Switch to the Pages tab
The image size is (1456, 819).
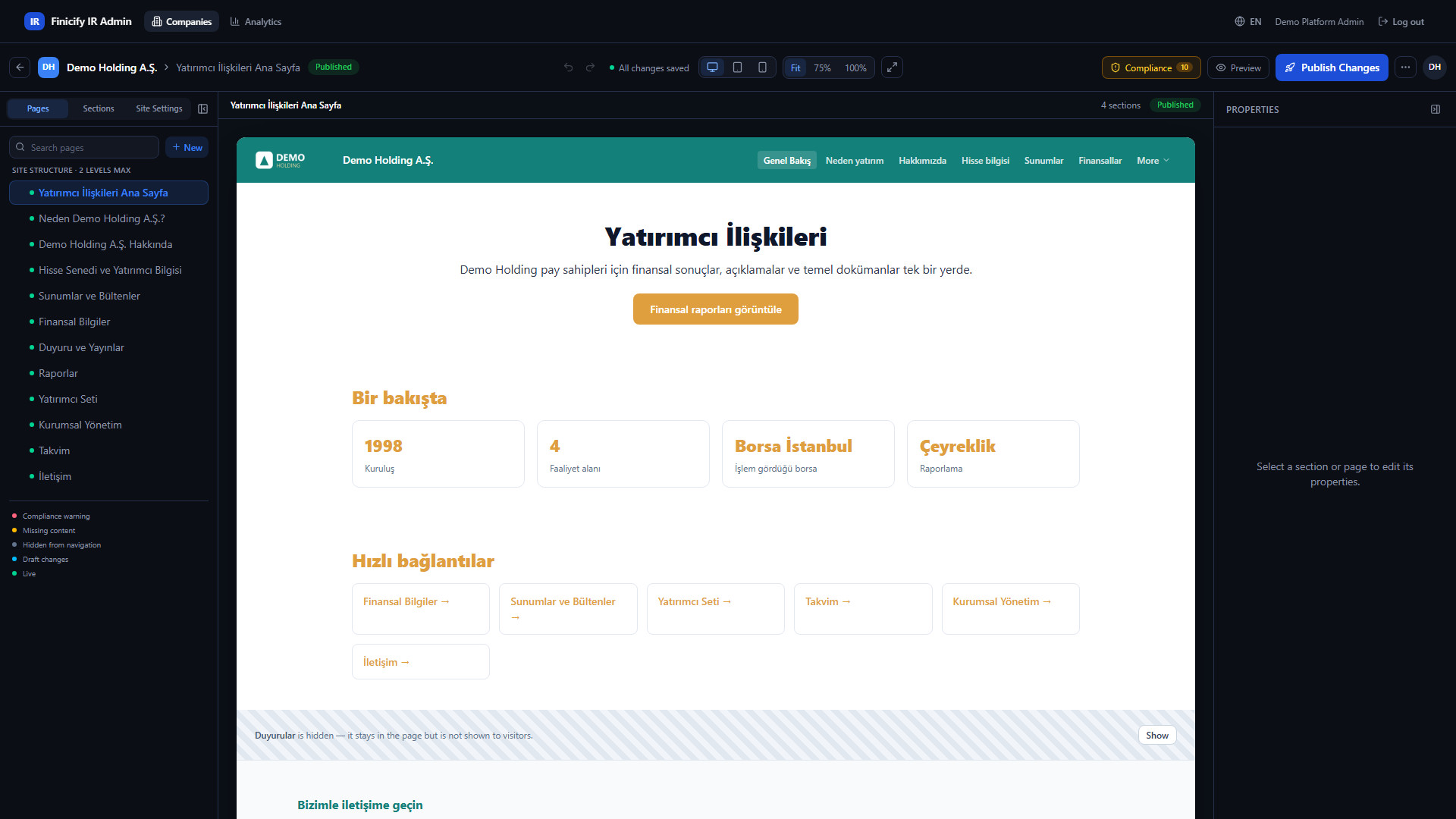tap(38, 108)
